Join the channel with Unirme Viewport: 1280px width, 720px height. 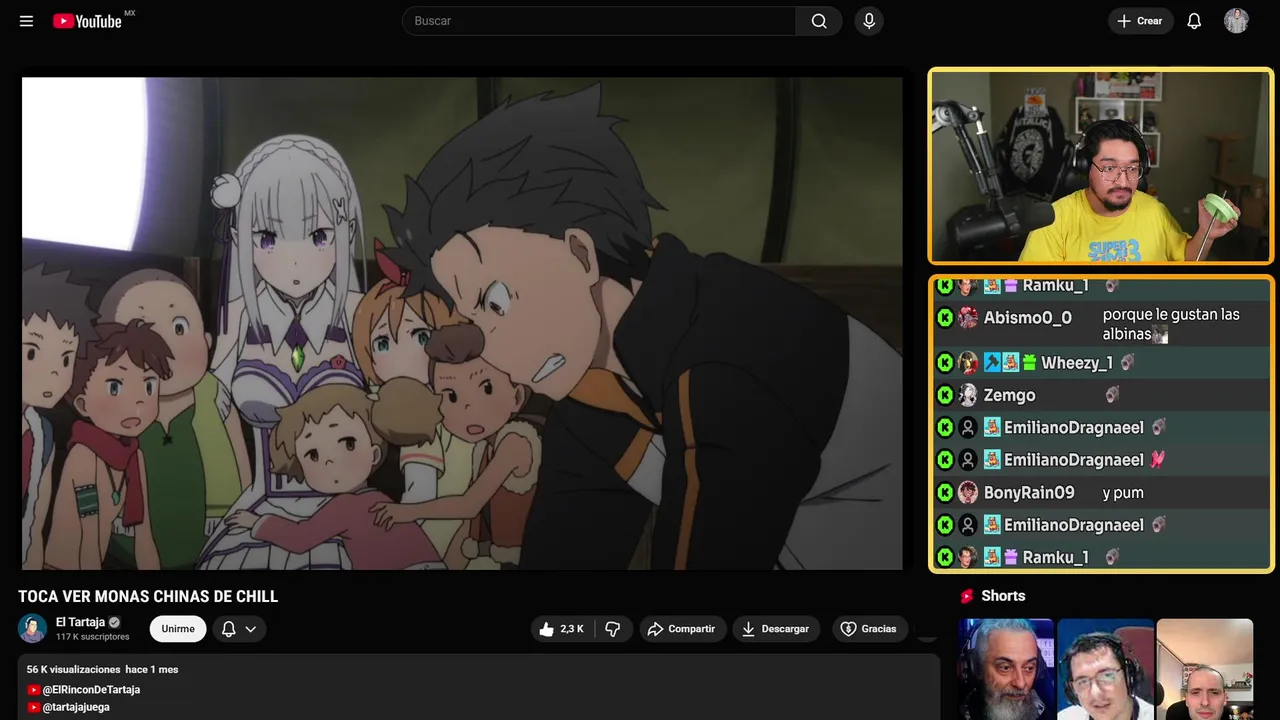[x=178, y=629]
